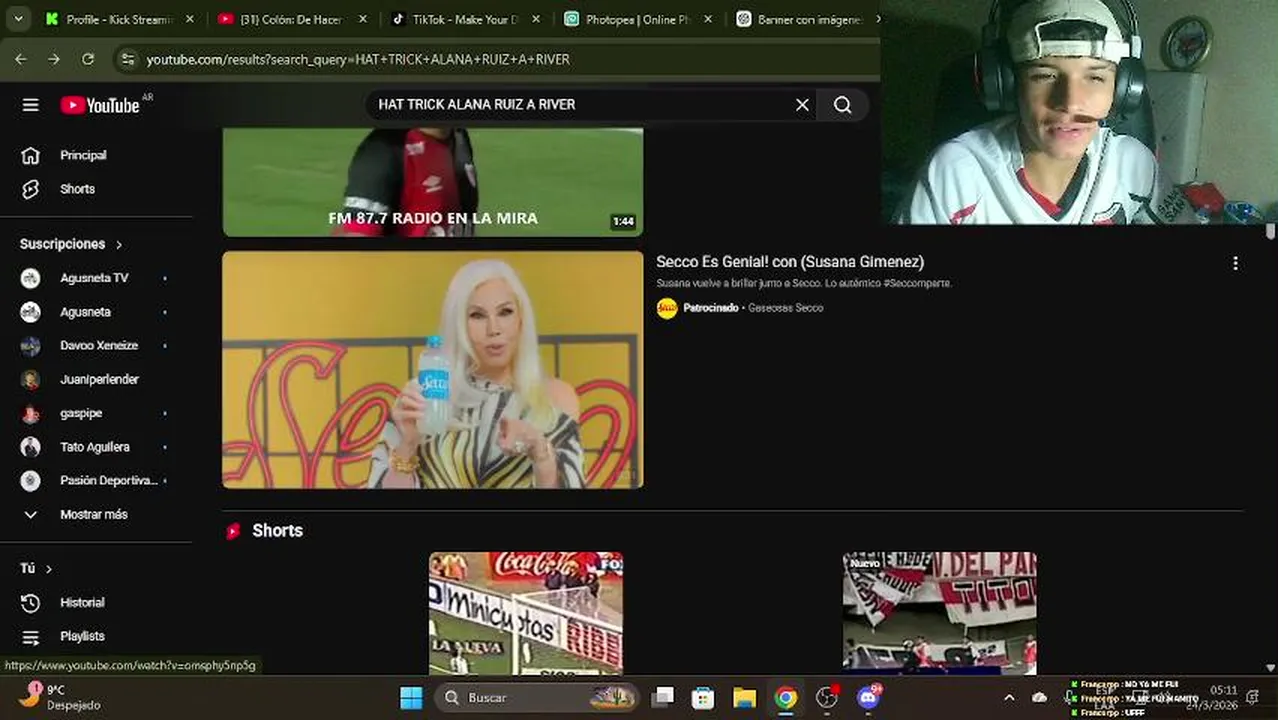Open the Secco Susana Gimenez ad thumbnail
This screenshot has height=720, width=1278.
432,370
